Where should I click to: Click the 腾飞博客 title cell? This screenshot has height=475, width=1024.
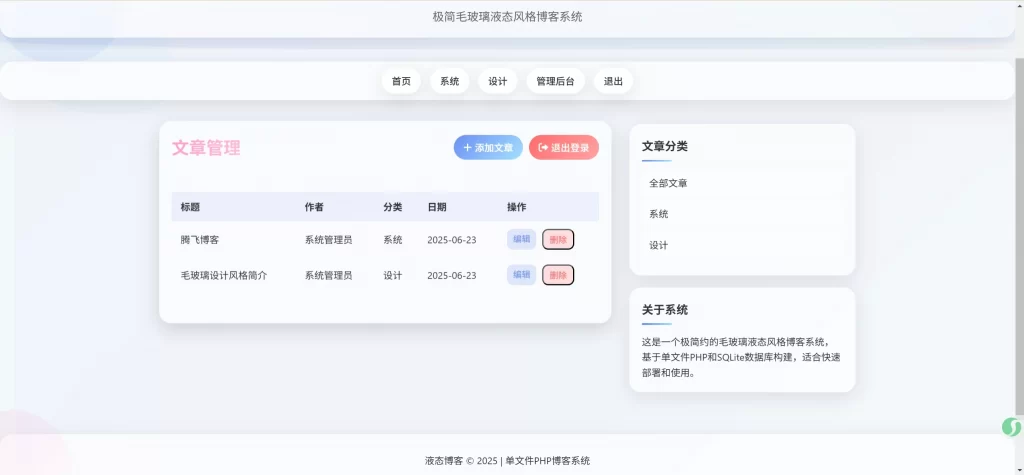point(200,240)
